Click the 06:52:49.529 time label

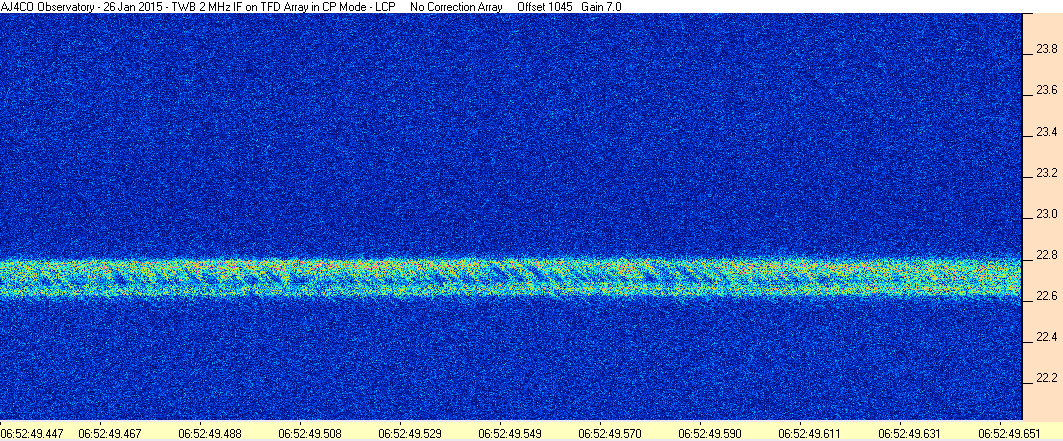tap(411, 433)
